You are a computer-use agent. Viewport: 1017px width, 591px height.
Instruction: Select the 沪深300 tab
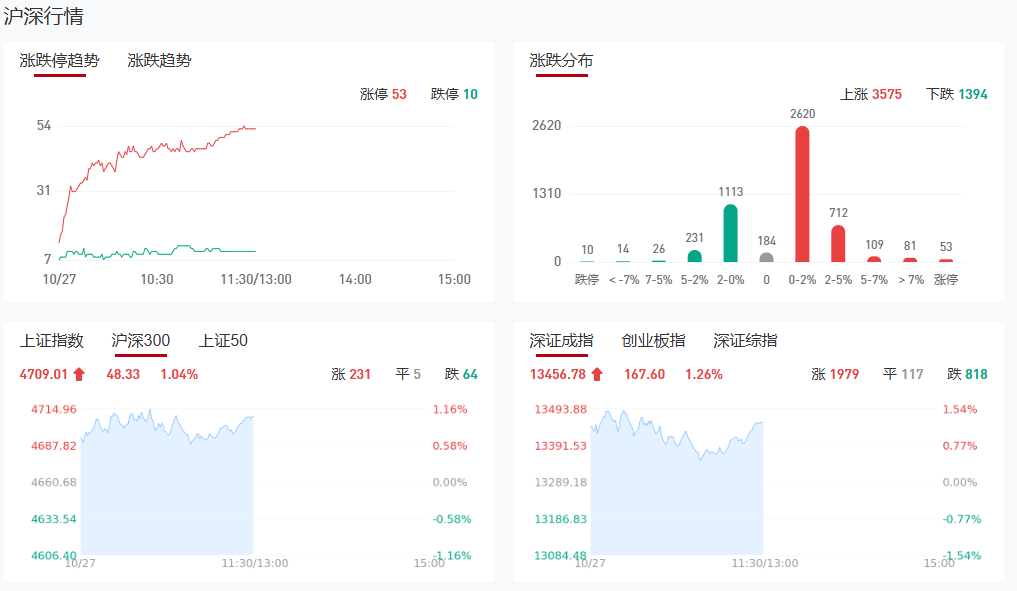coord(140,341)
